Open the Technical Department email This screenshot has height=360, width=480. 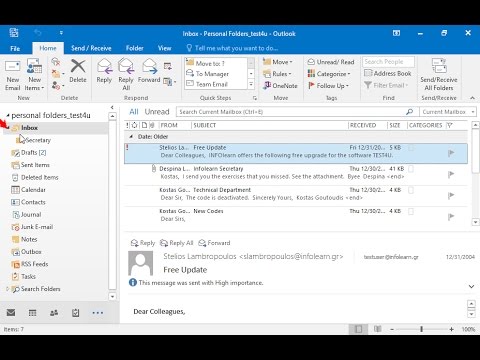coord(296,195)
